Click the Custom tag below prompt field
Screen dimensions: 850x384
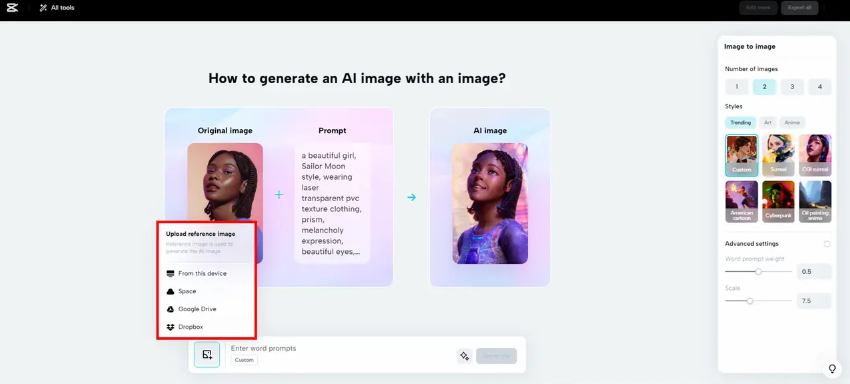click(x=244, y=360)
